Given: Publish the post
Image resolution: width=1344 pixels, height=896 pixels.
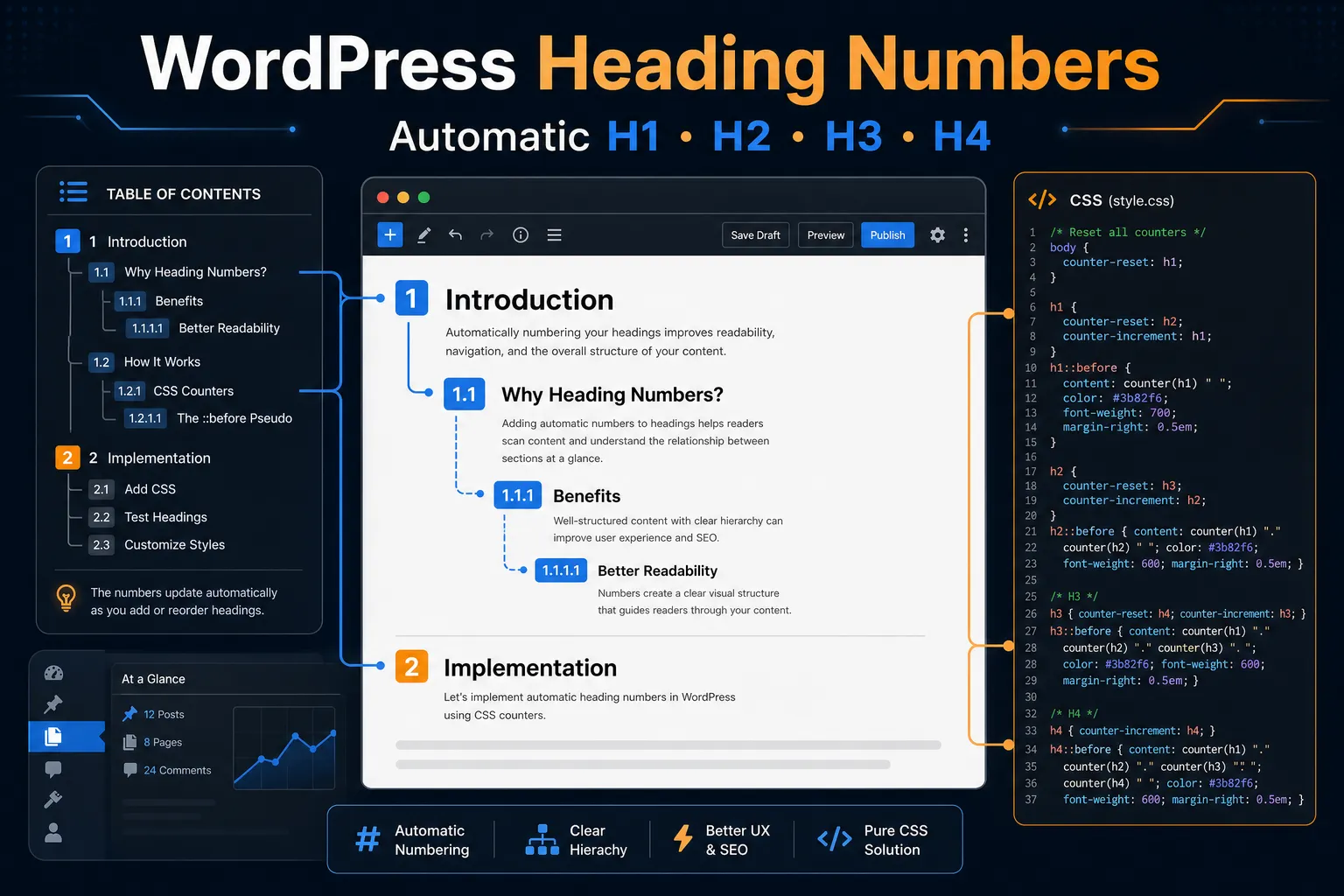Looking at the screenshot, I should 887,234.
